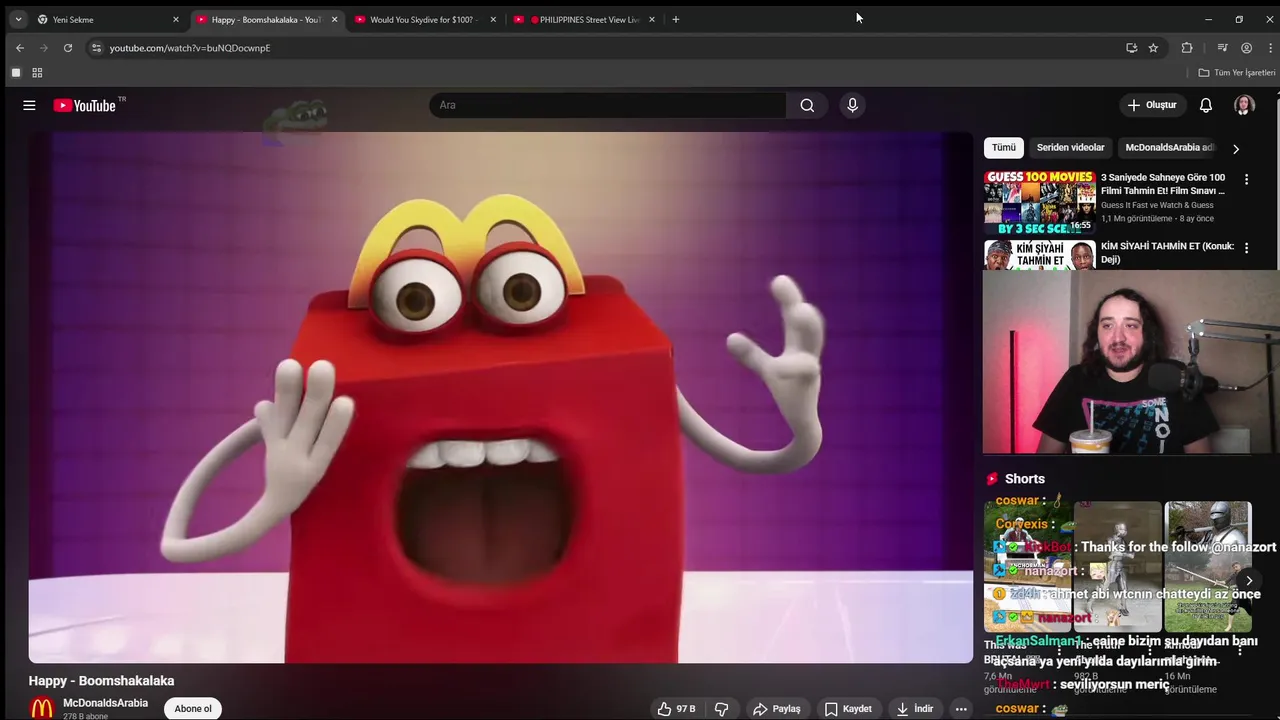The width and height of the screenshot is (1280, 720).
Task: Close the Yeni Sekme tab
Action: [176, 20]
